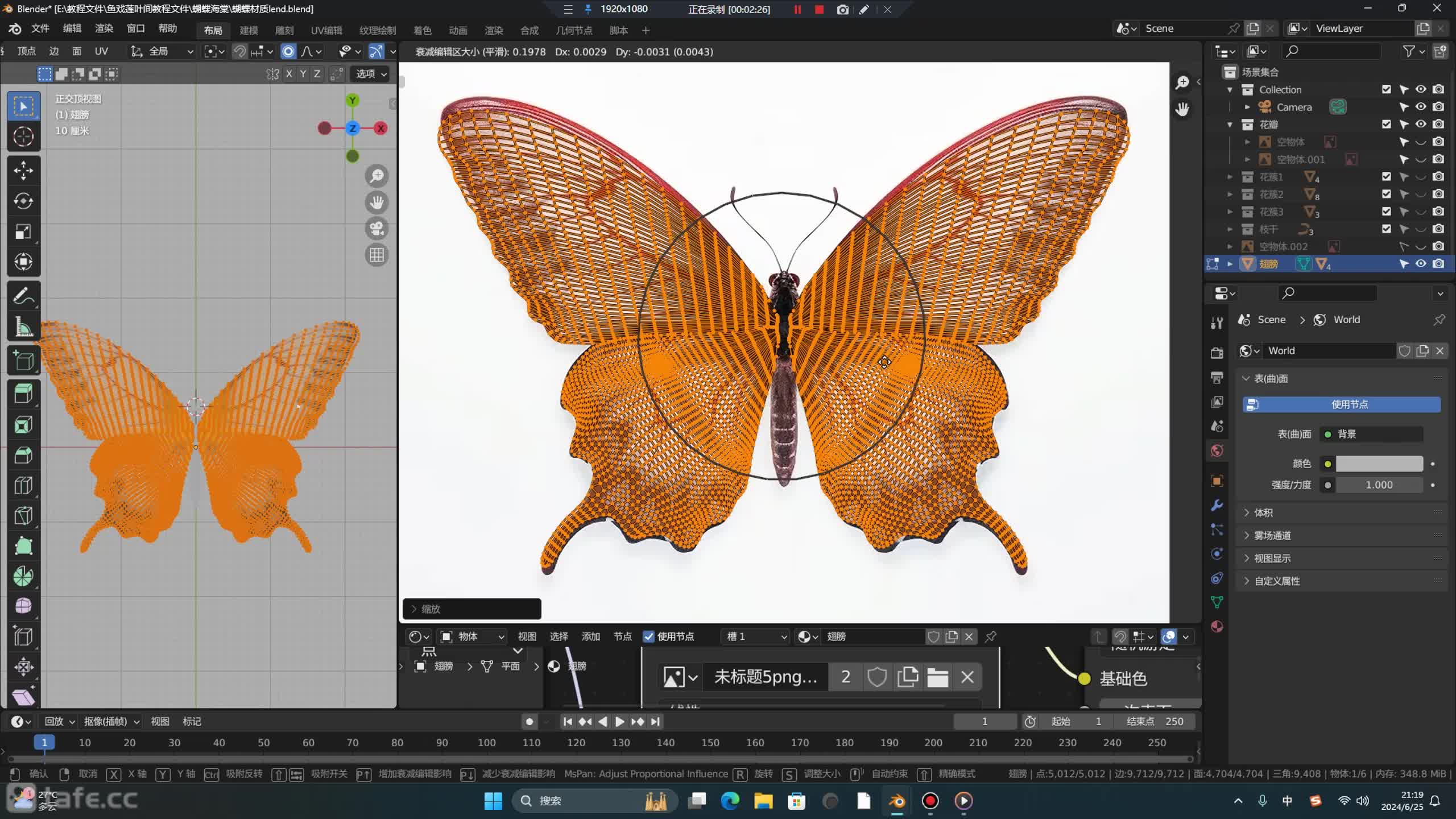Select the Smooth tool

tap(23, 606)
